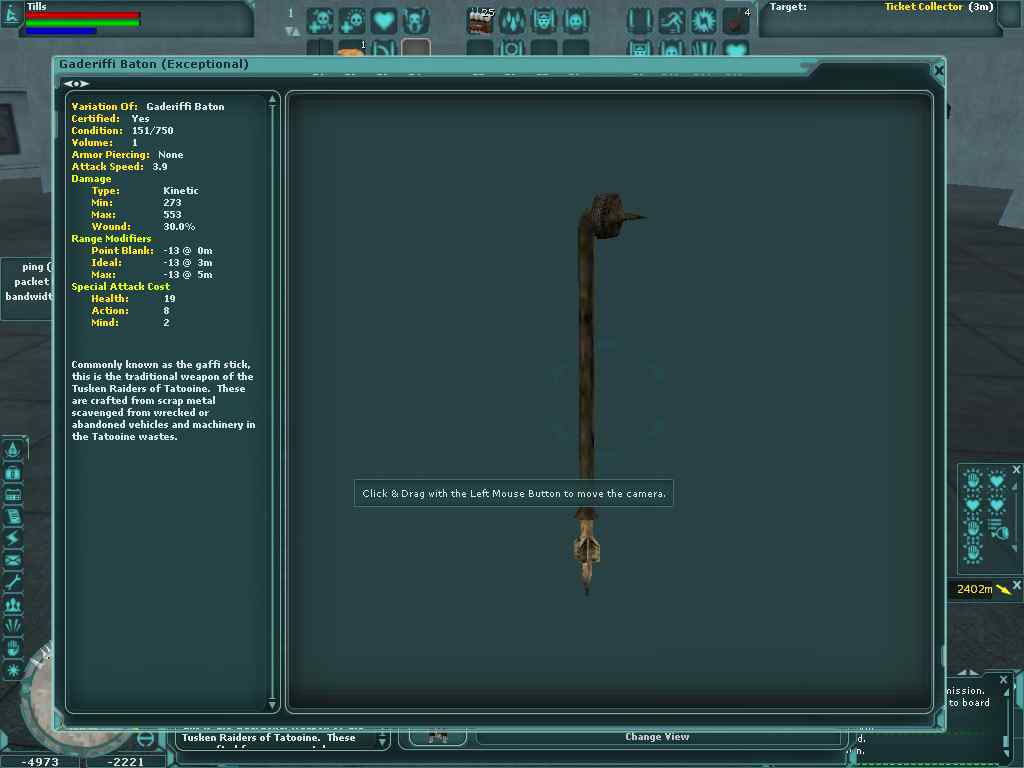
Task: Open the inventory backpack sidebar icon
Action: tap(13, 472)
